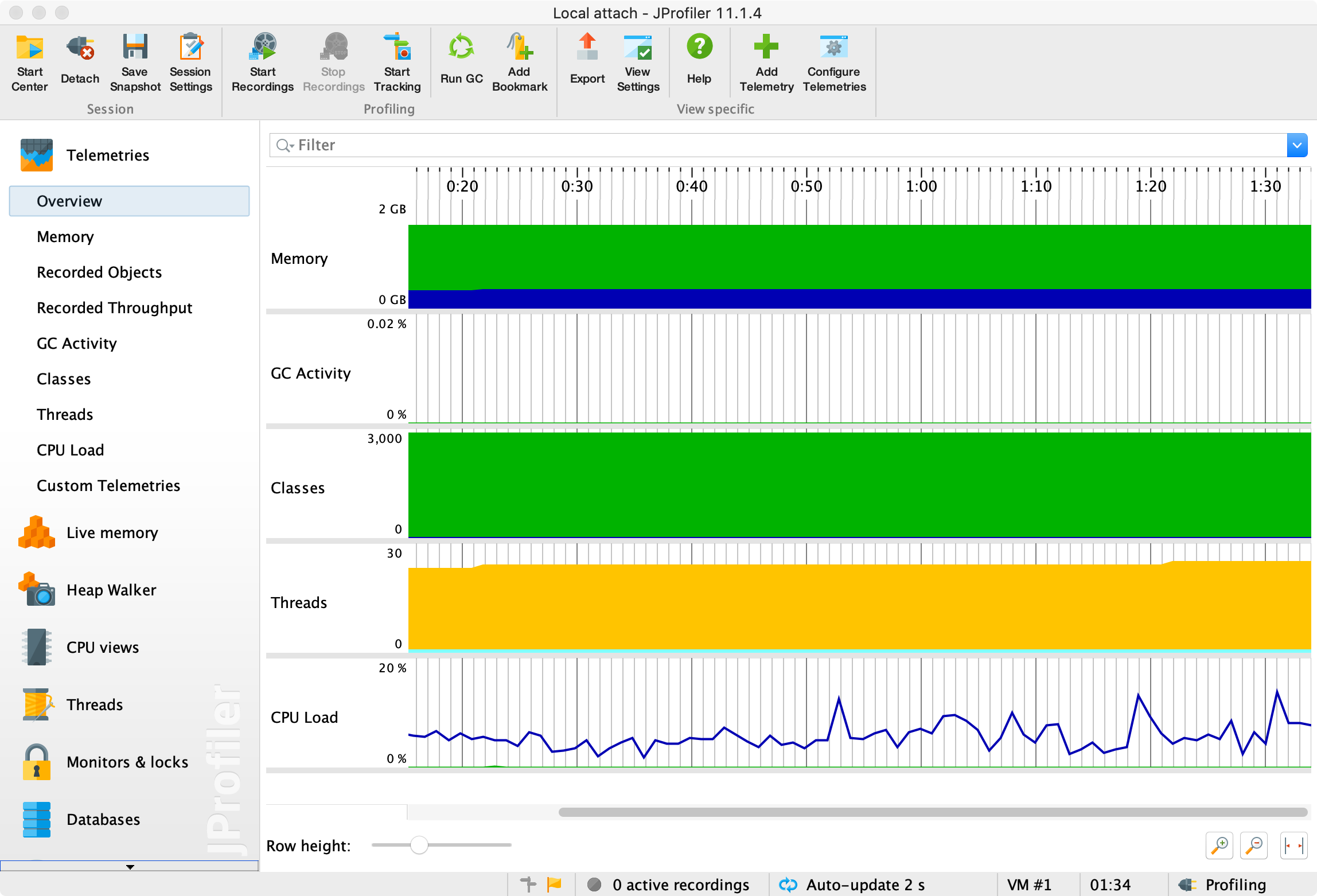The image size is (1317, 896).
Task: Open the Heap Walker view
Action: pyautogui.click(x=111, y=590)
